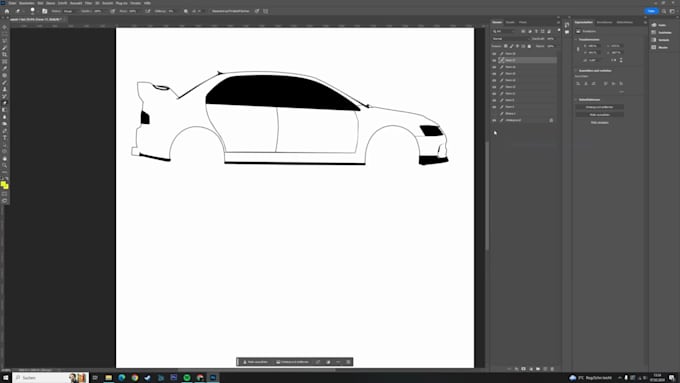Hide the highlighted selected layer's eye
This screenshot has height=383, width=680.
(494, 60)
